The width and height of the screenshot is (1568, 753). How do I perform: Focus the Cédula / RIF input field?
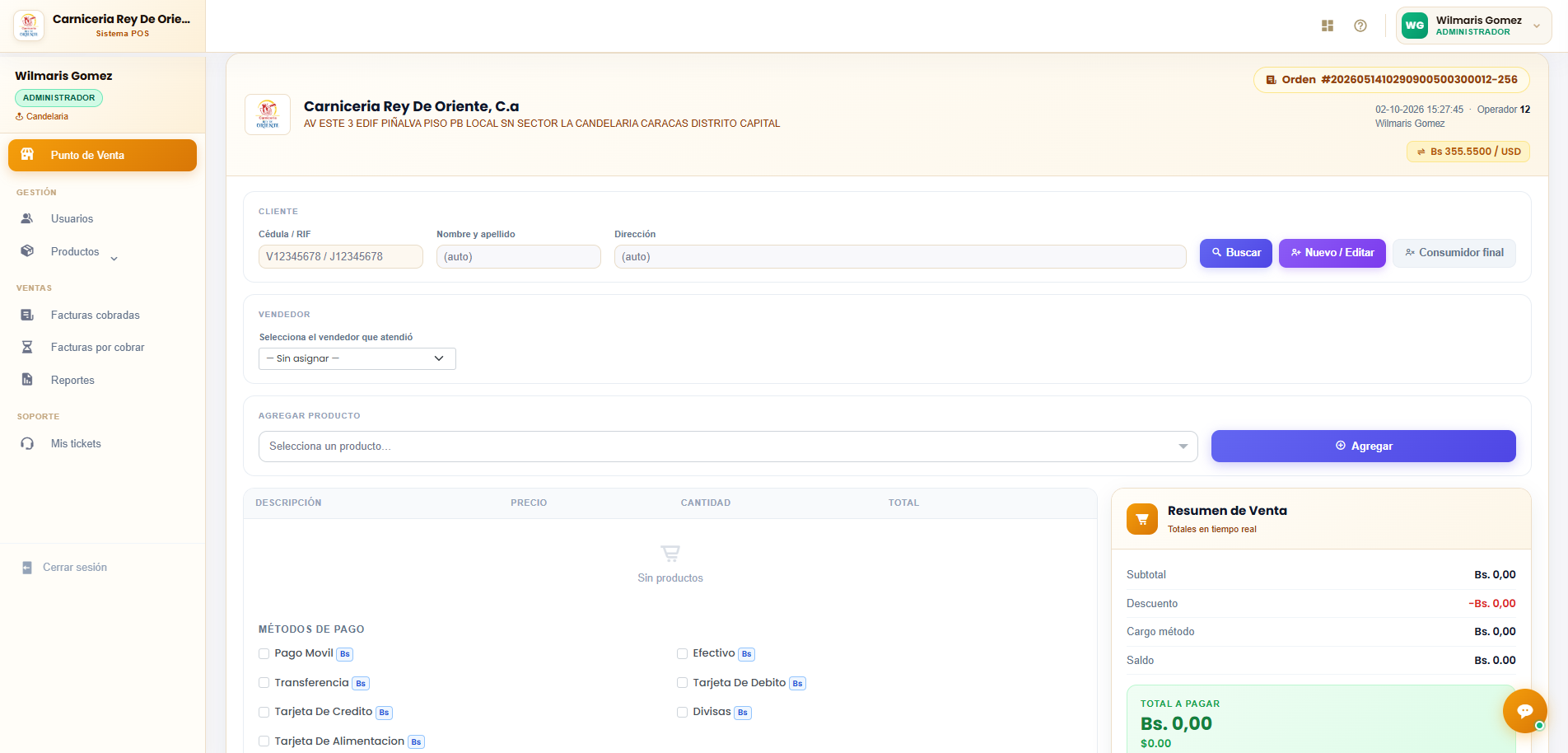(x=341, y=256)
